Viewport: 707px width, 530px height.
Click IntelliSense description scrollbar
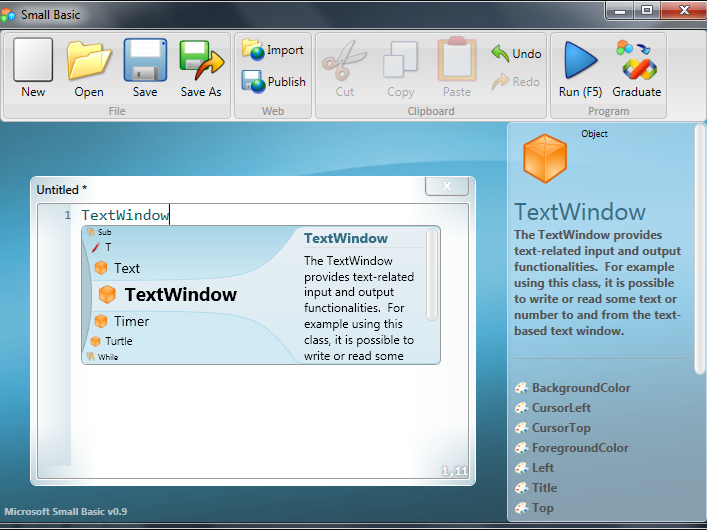432,274
